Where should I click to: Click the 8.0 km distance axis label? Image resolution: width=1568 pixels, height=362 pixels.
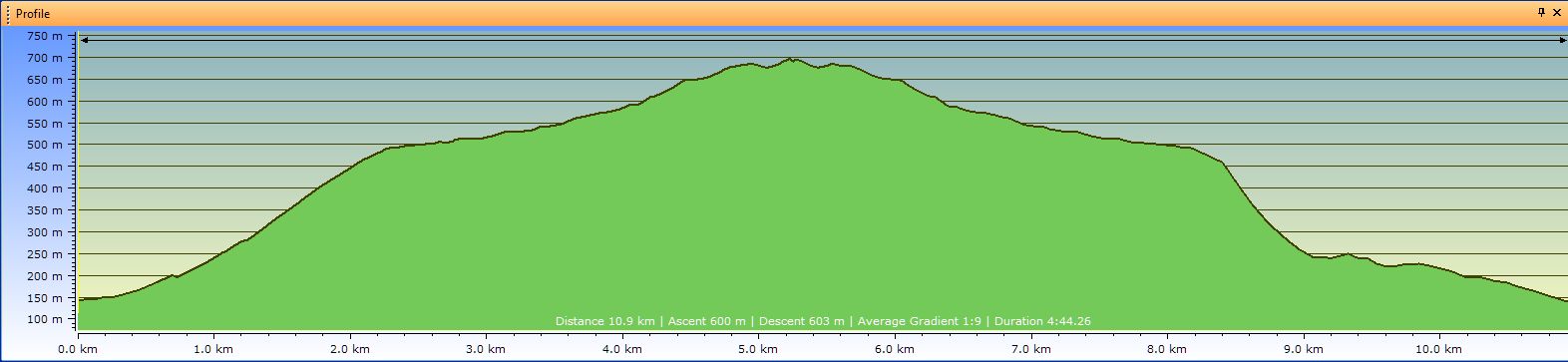(1166, 349)
